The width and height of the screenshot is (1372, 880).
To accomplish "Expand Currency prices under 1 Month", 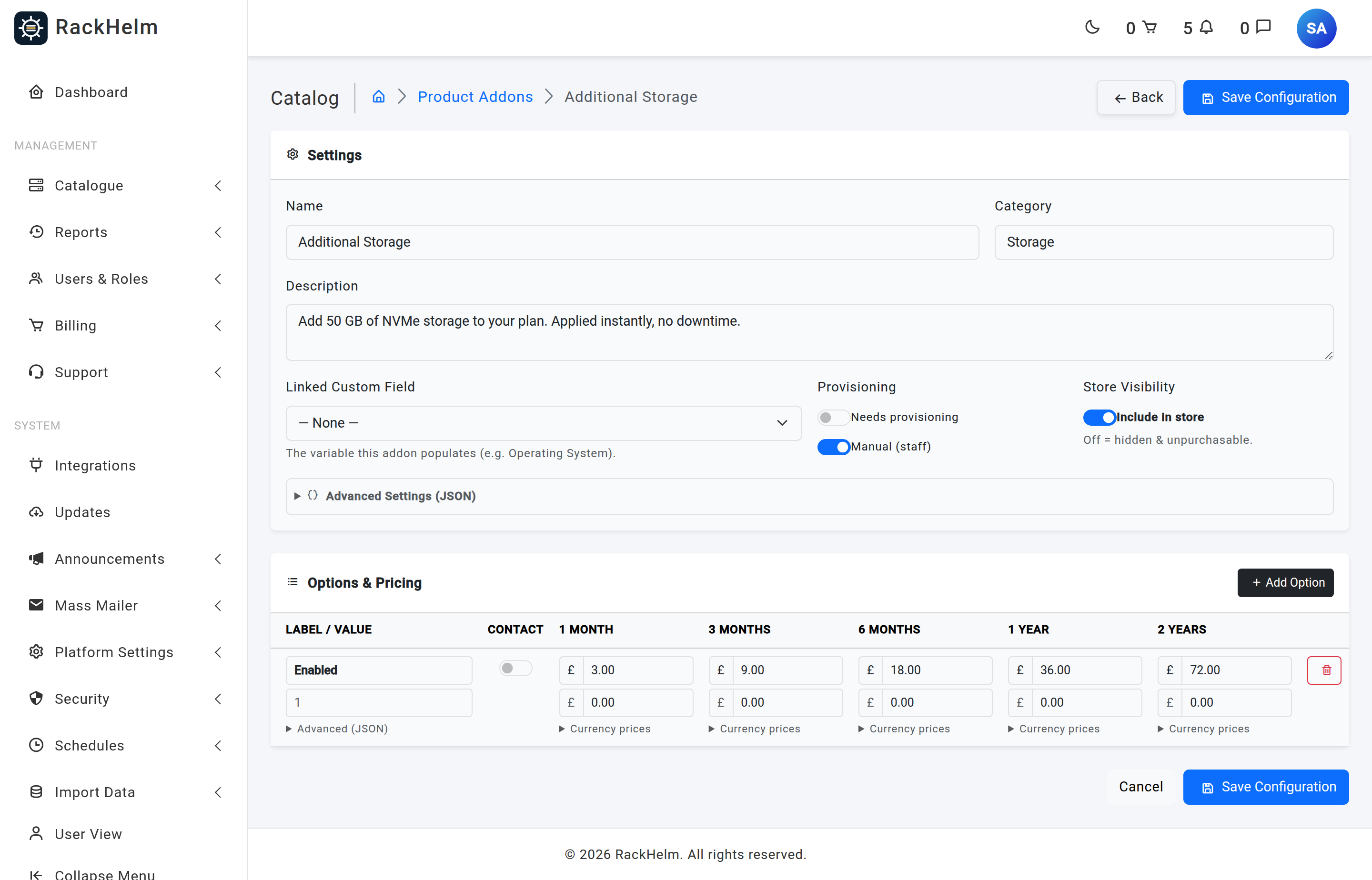I will (605, 729).
